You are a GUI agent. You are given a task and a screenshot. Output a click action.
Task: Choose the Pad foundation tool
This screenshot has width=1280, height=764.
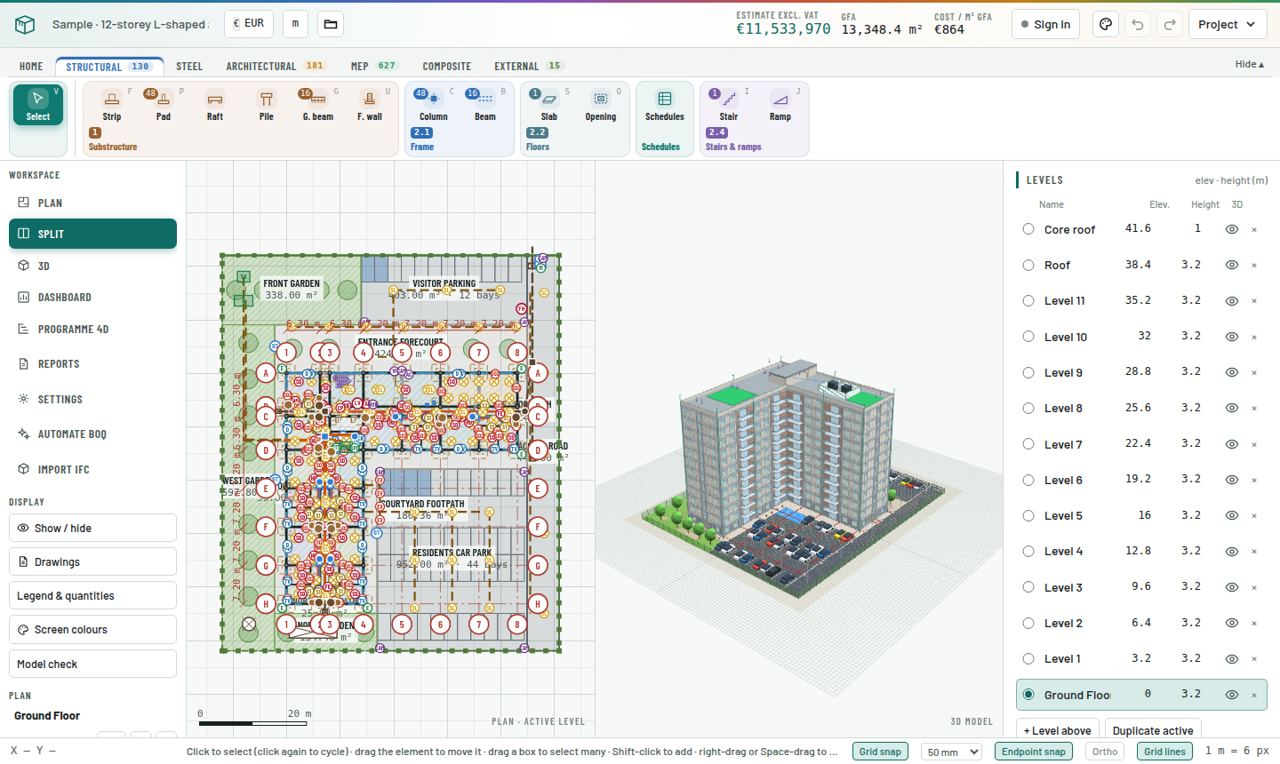point(163,106)
